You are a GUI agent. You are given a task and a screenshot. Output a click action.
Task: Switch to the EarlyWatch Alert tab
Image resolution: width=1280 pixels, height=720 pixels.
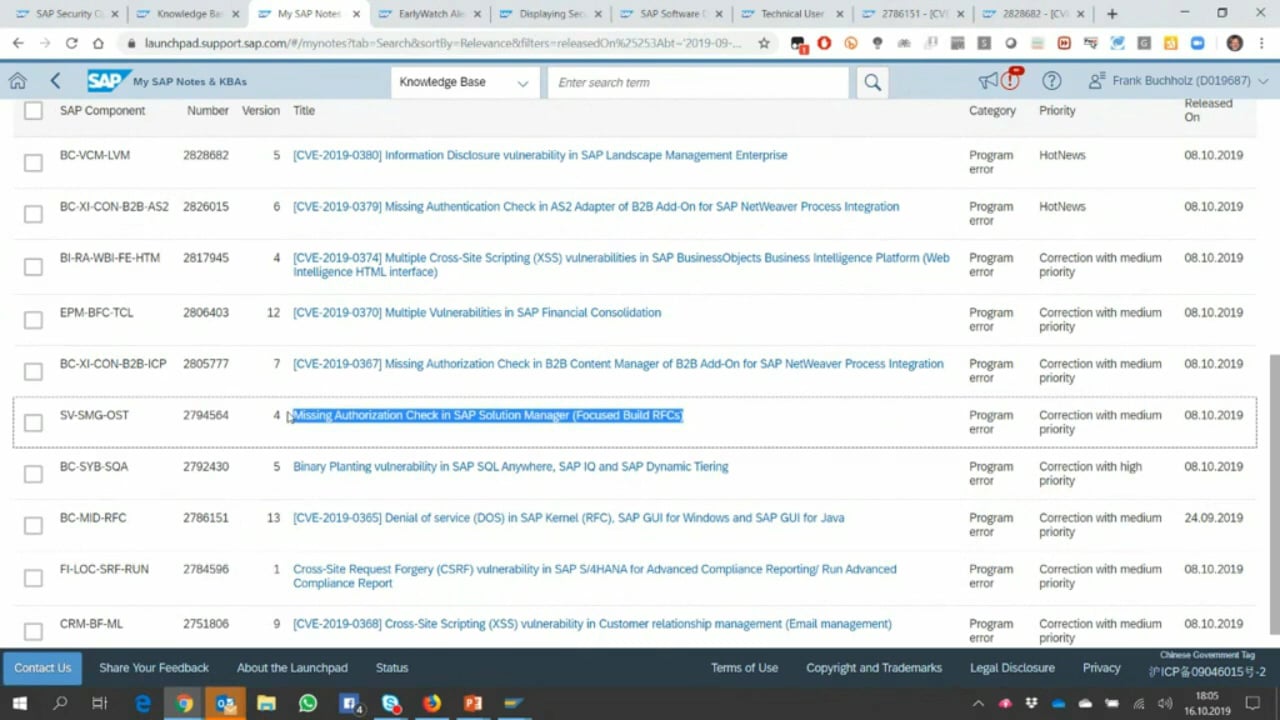click(x=428, y=14)
